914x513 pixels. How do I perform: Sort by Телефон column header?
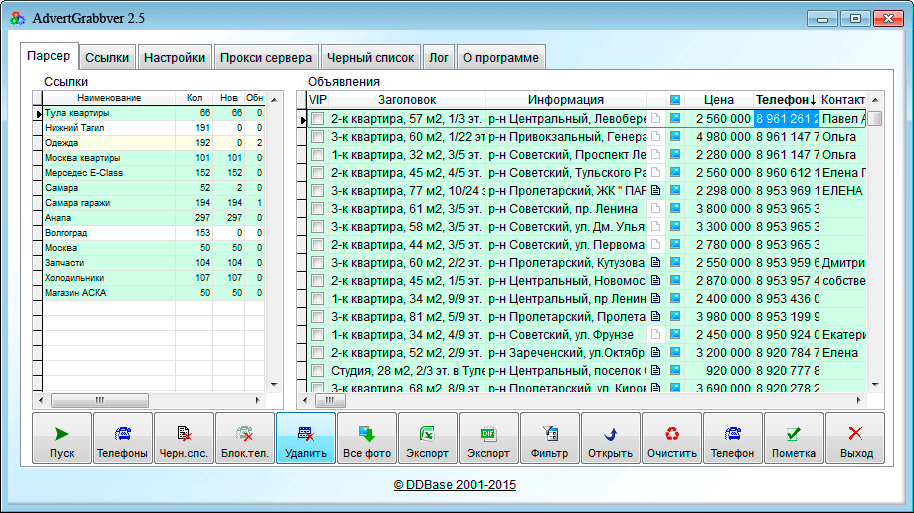point(786,100)
